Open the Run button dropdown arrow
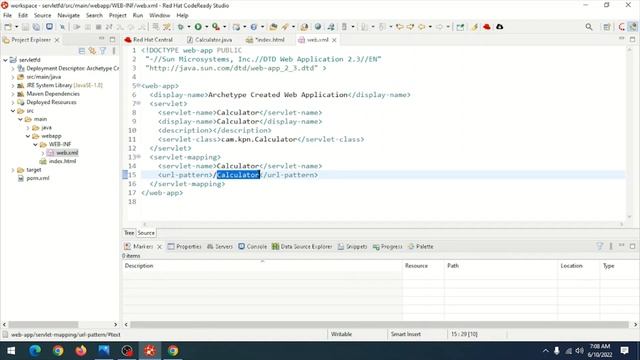Image resolution: width=640 pixels, height=360 pixels. coord(206,27)
